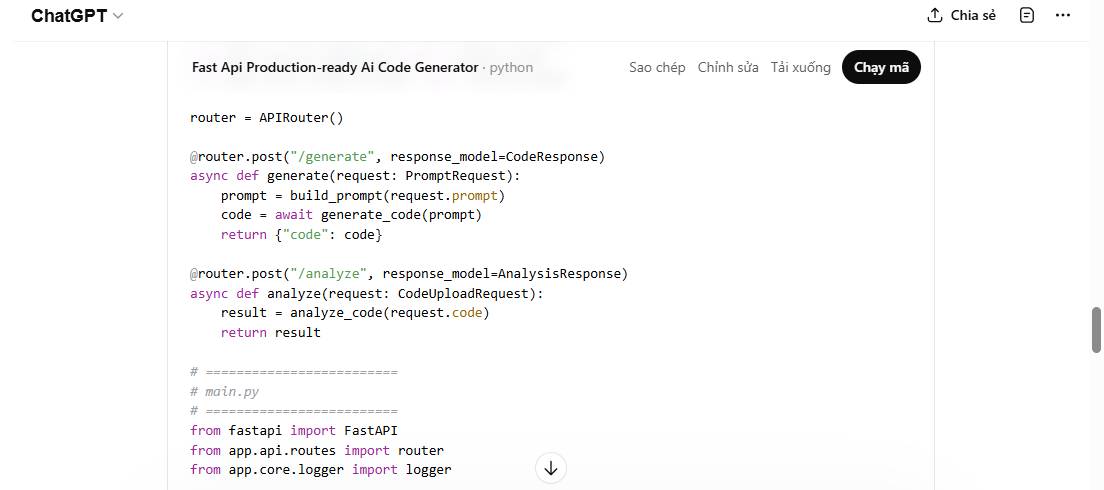Click the from app.core.logger import logger line
The image size is (1104, 490).
(x=320, y=469)
